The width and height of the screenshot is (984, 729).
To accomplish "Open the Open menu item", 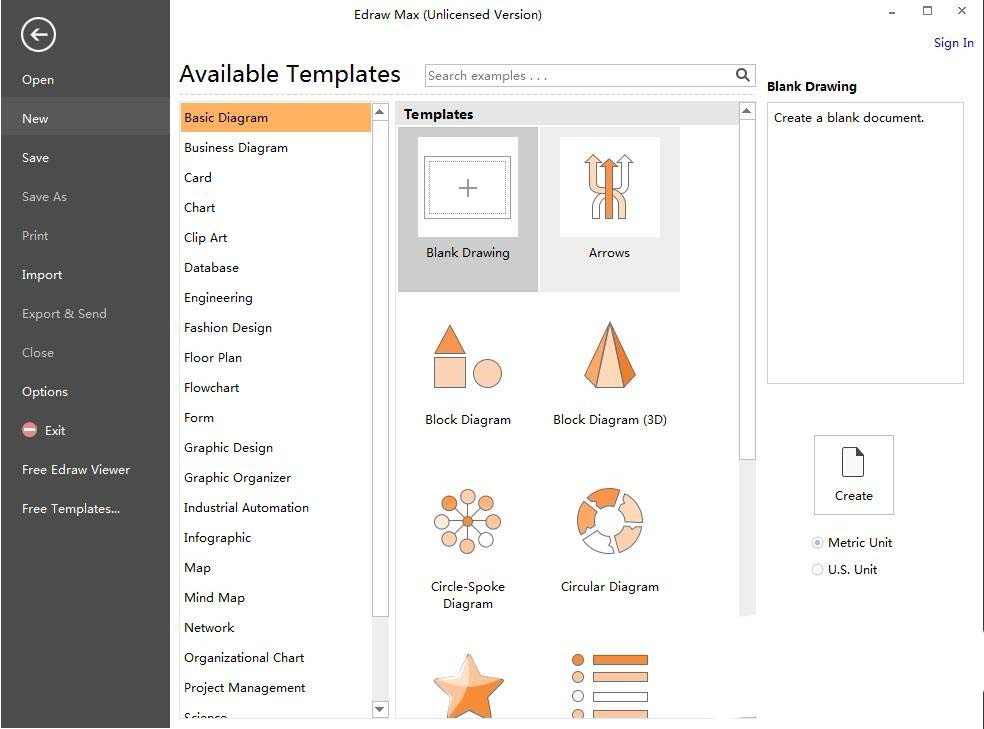I will [38, 80].
